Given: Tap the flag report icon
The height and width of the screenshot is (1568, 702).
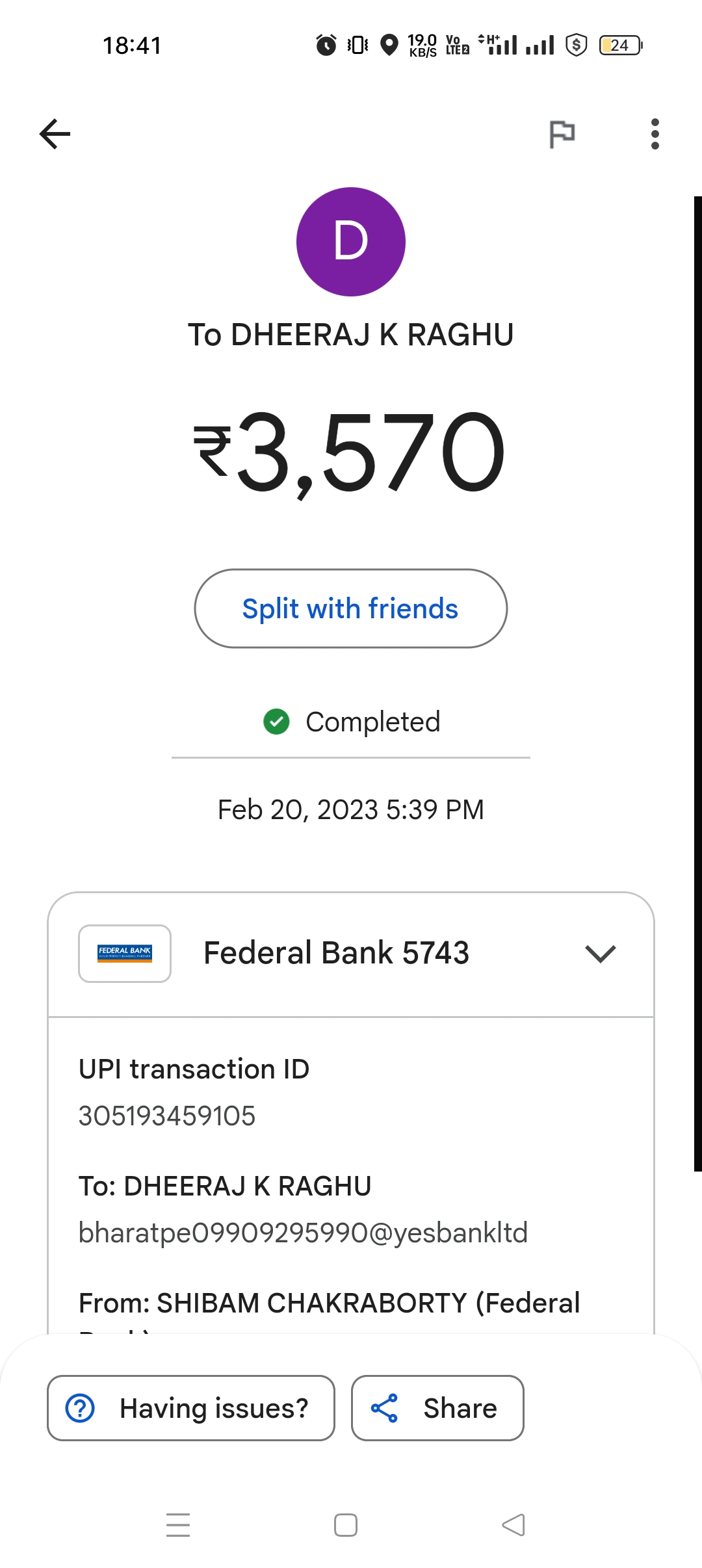Looking at the screenshot, I should [562, 135].
